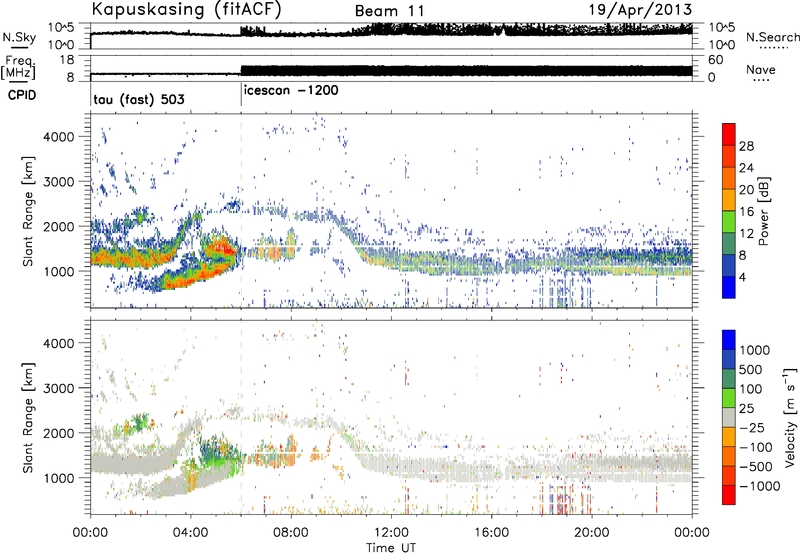Viewport: 800px width, 554px height.
Task: Click the red bottom swatch of Velocity color bar
Action: pyautogui.click(x=729, y=495)
